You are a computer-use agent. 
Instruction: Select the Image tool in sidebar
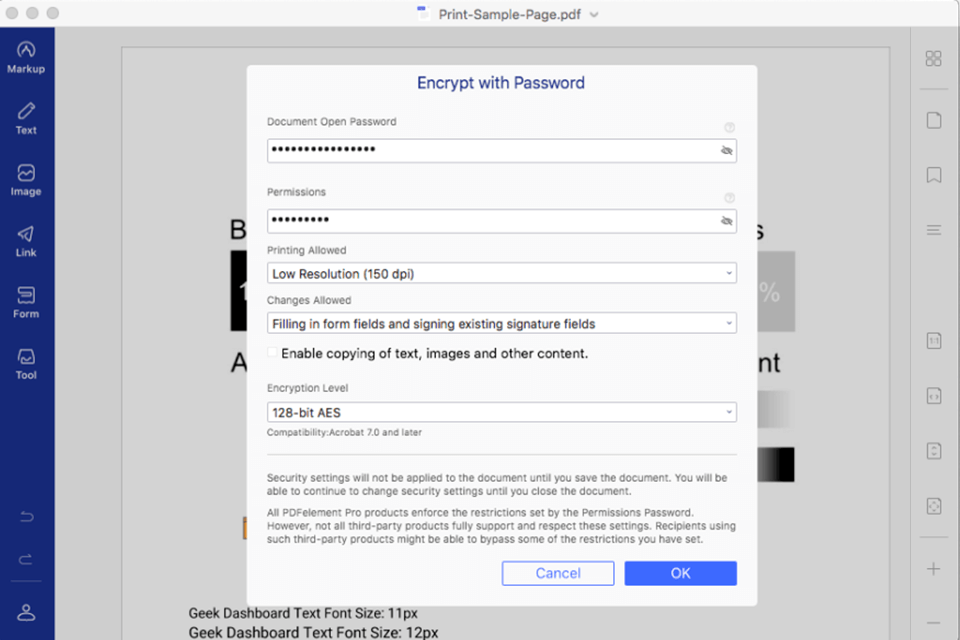[x=26, y=180]
